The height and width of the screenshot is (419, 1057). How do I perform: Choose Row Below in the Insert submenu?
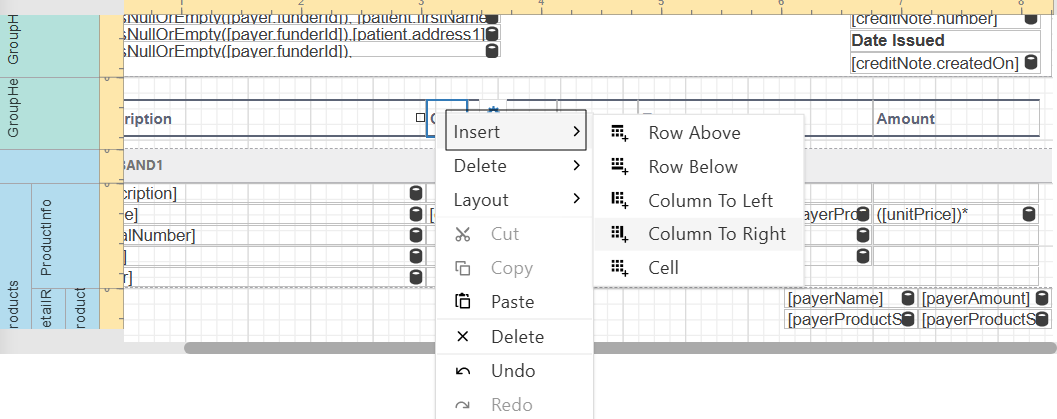point(693,167)
